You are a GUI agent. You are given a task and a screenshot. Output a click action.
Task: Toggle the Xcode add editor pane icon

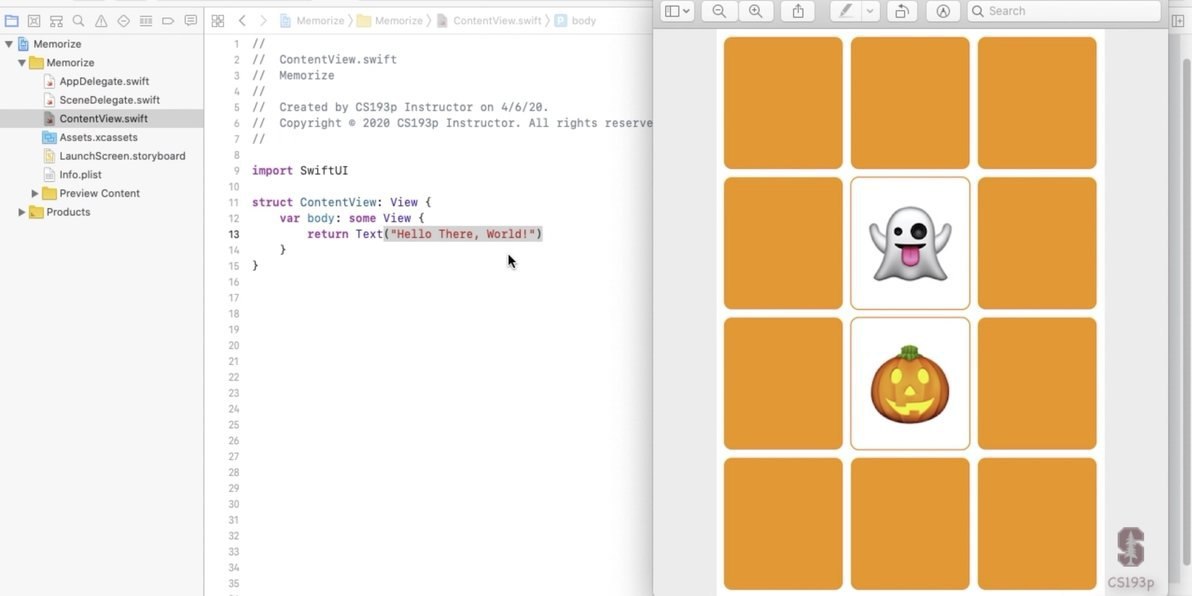[x=1179, y=21]
